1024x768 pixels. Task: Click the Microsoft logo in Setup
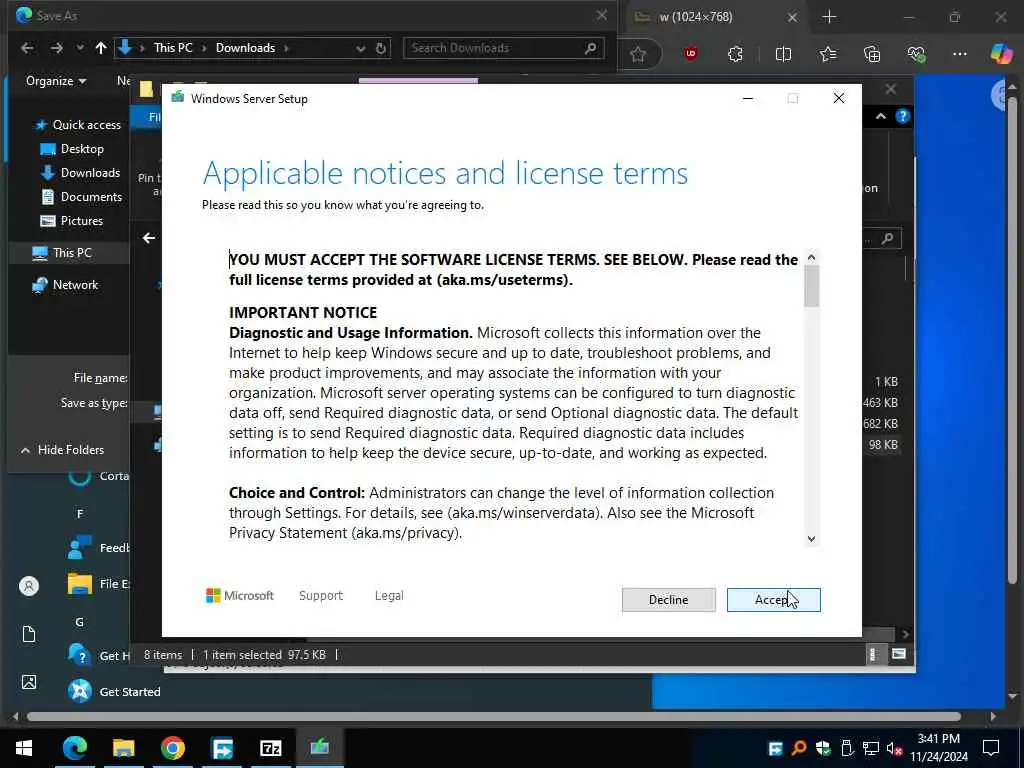coord(240,596)
